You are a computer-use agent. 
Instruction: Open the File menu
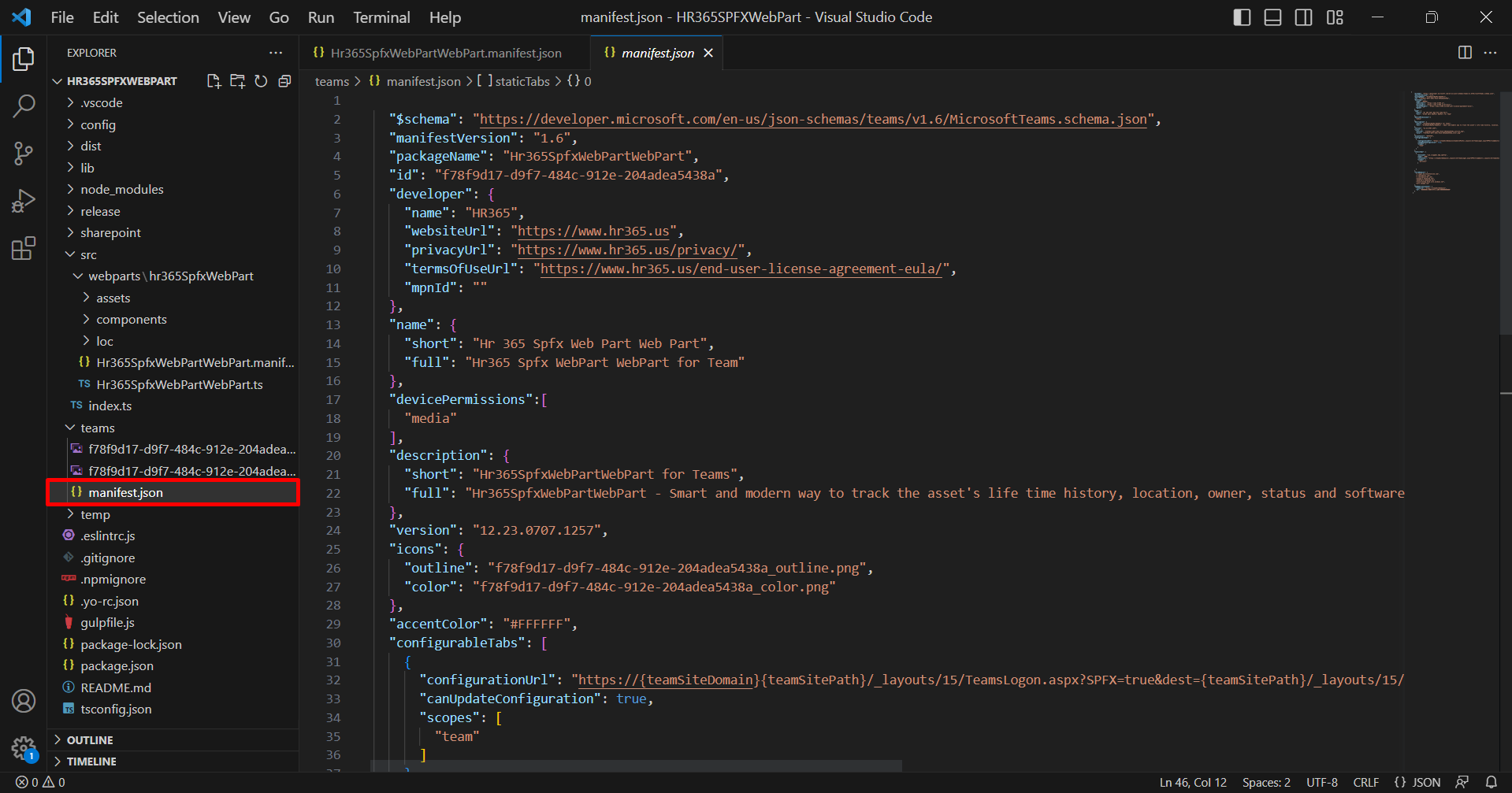tap(62, 17)
